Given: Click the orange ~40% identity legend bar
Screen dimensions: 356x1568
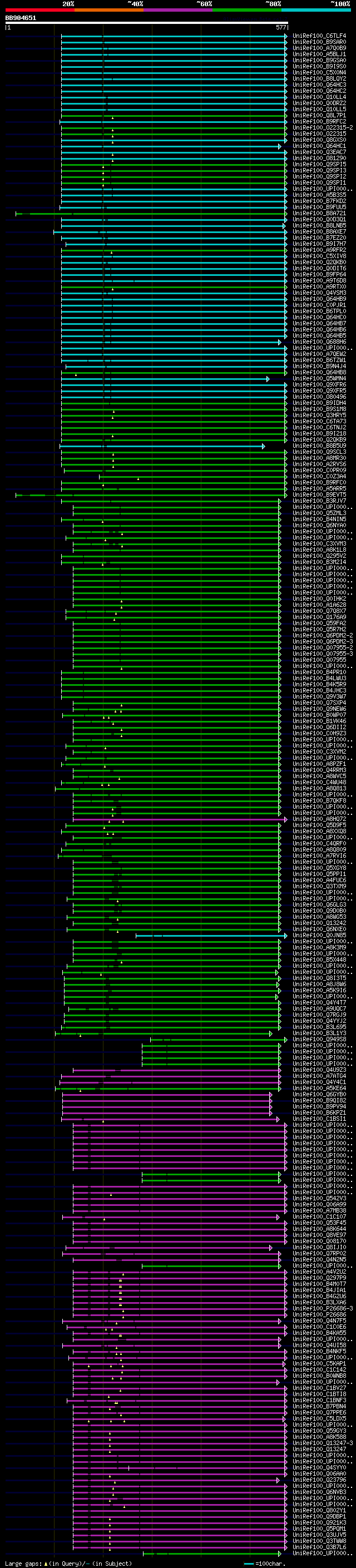Looking at the screenshot, I should pos(109,10).
